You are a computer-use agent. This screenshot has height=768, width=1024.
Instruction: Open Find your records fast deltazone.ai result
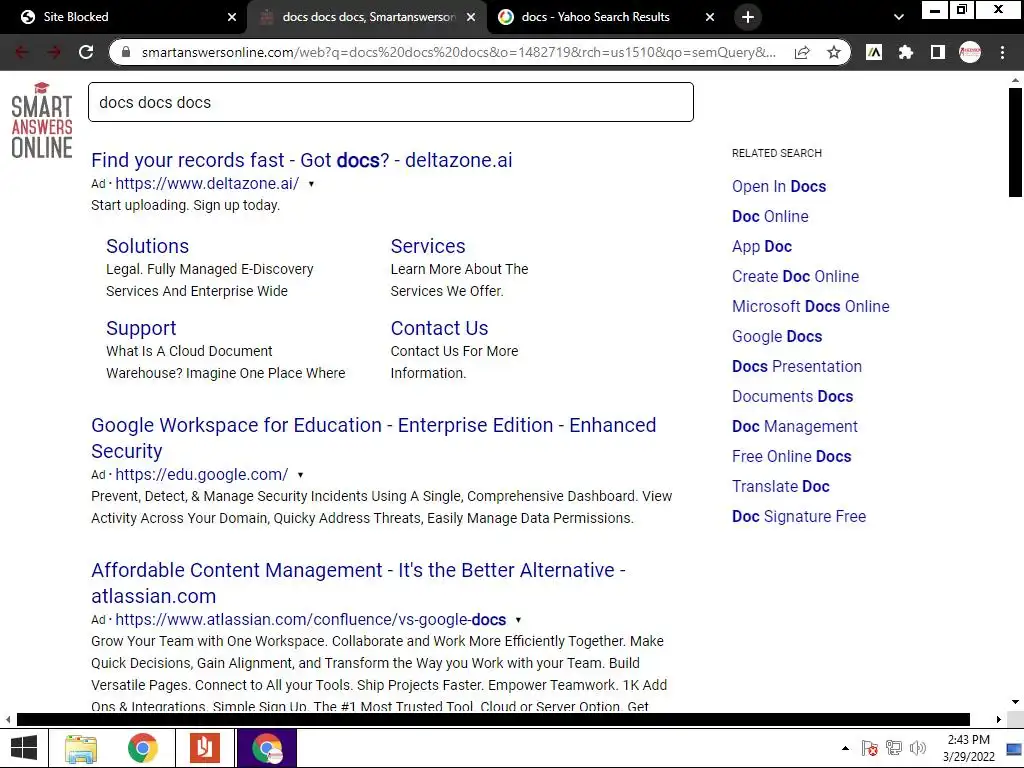point(302,160)
